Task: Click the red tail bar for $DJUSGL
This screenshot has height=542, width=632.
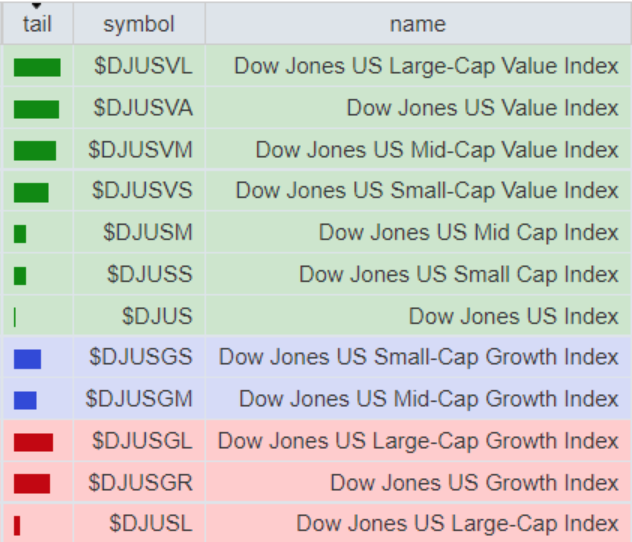Action: [x=33, y=442]
